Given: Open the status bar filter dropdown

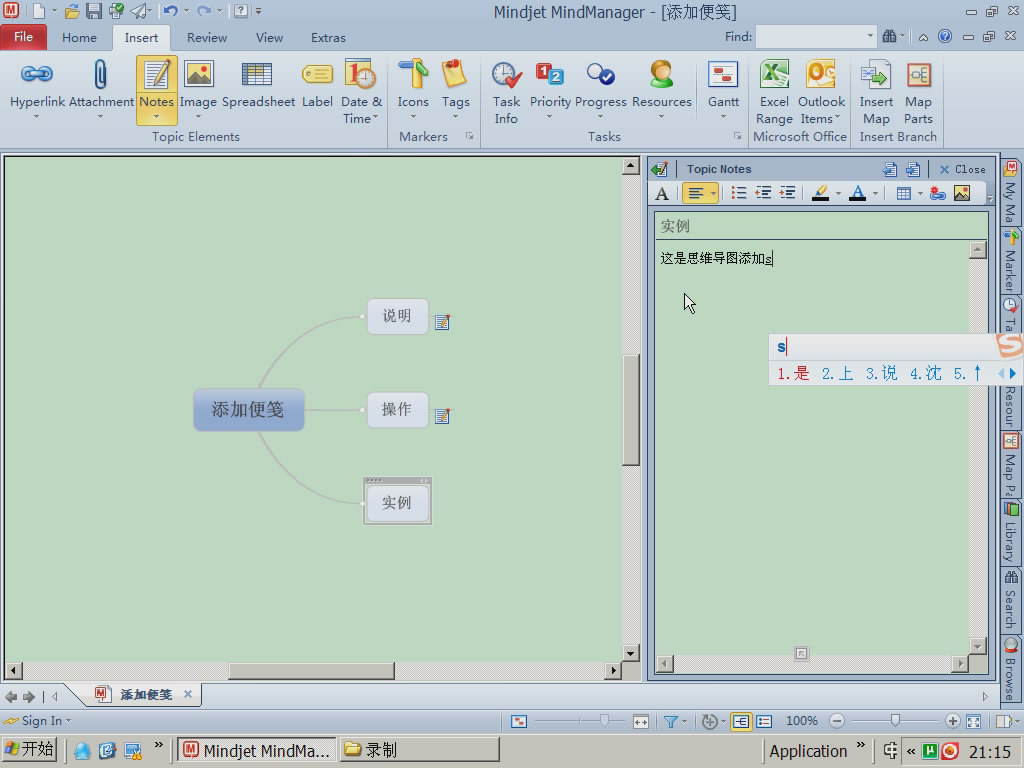Looking at the screenshot, I should tap(684, 722).
